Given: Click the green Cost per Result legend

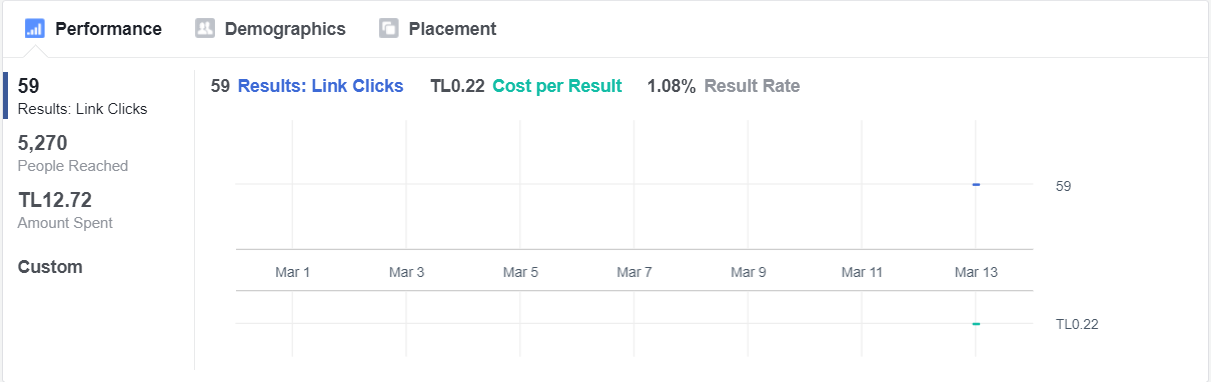Looking at the screenshot, I should [x=557, y=86].
